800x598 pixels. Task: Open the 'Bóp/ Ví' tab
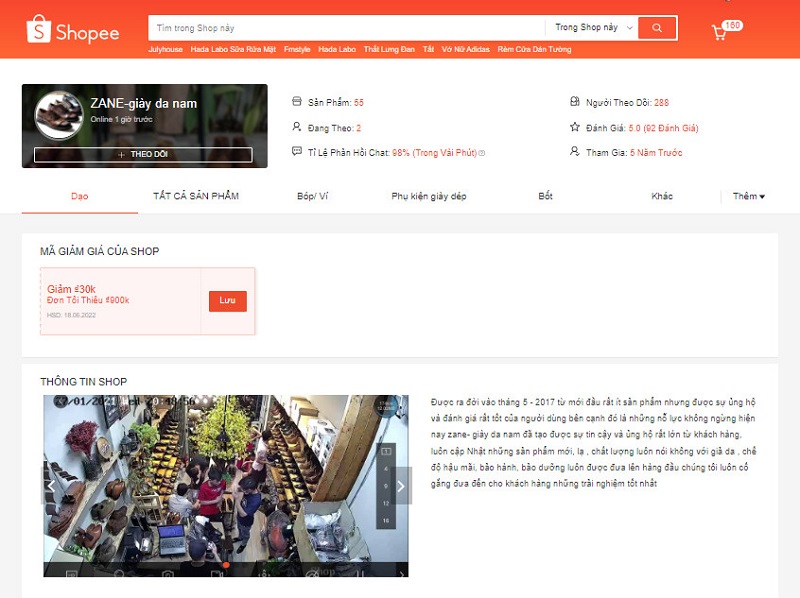pos(313,196)
